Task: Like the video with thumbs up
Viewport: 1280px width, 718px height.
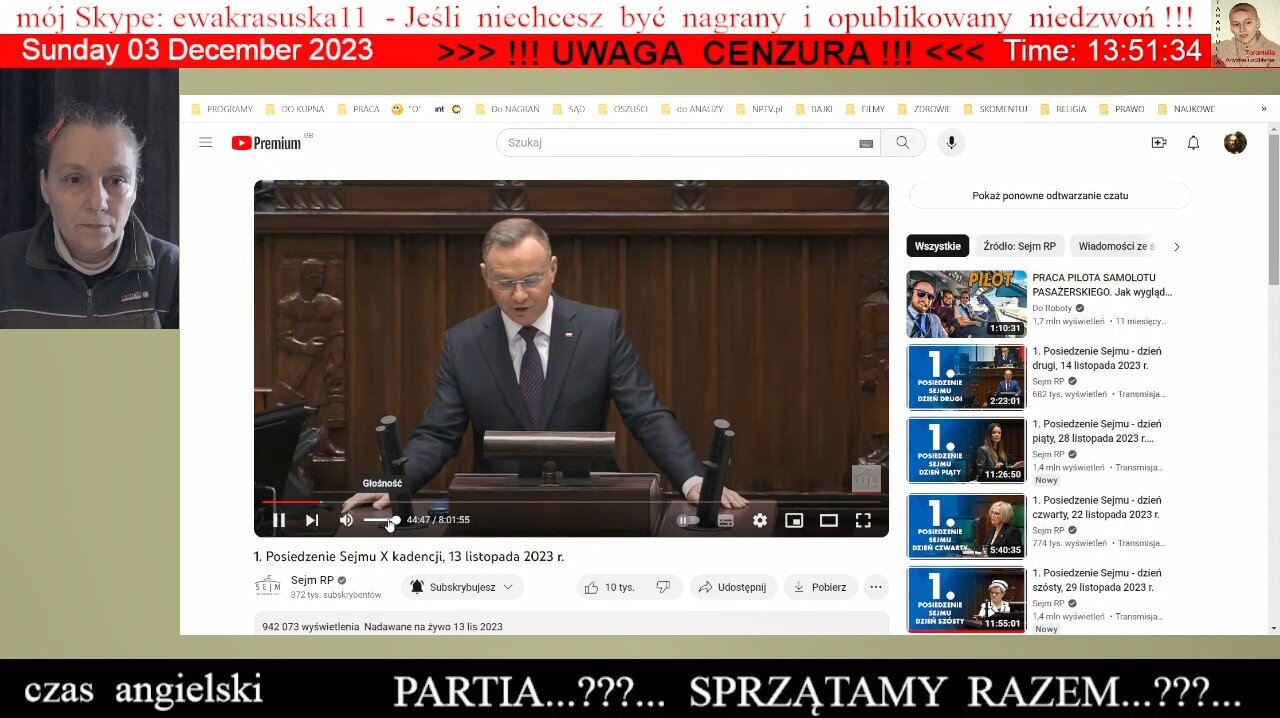Action: (610, 587)
